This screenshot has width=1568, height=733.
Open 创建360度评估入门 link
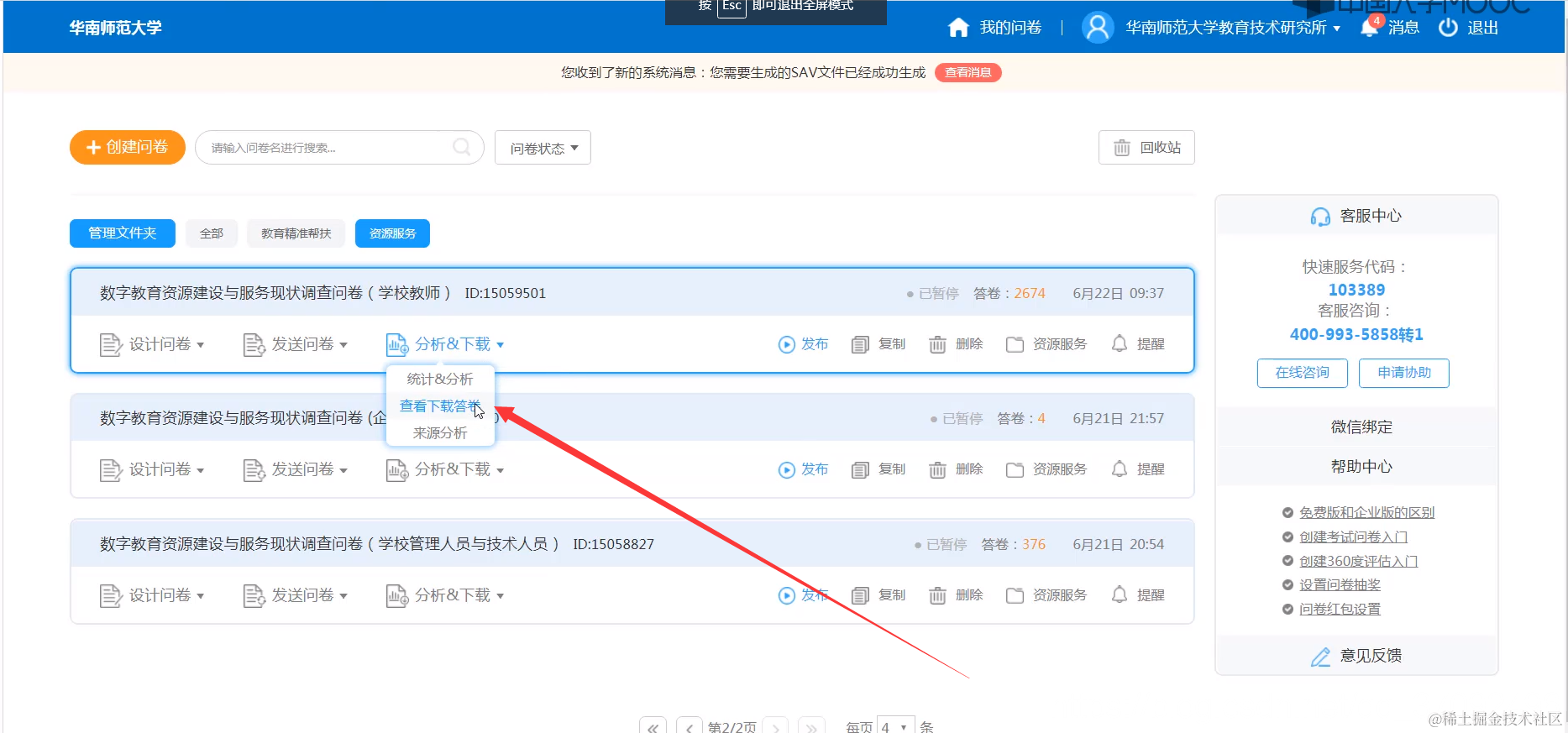point(1358,561)
